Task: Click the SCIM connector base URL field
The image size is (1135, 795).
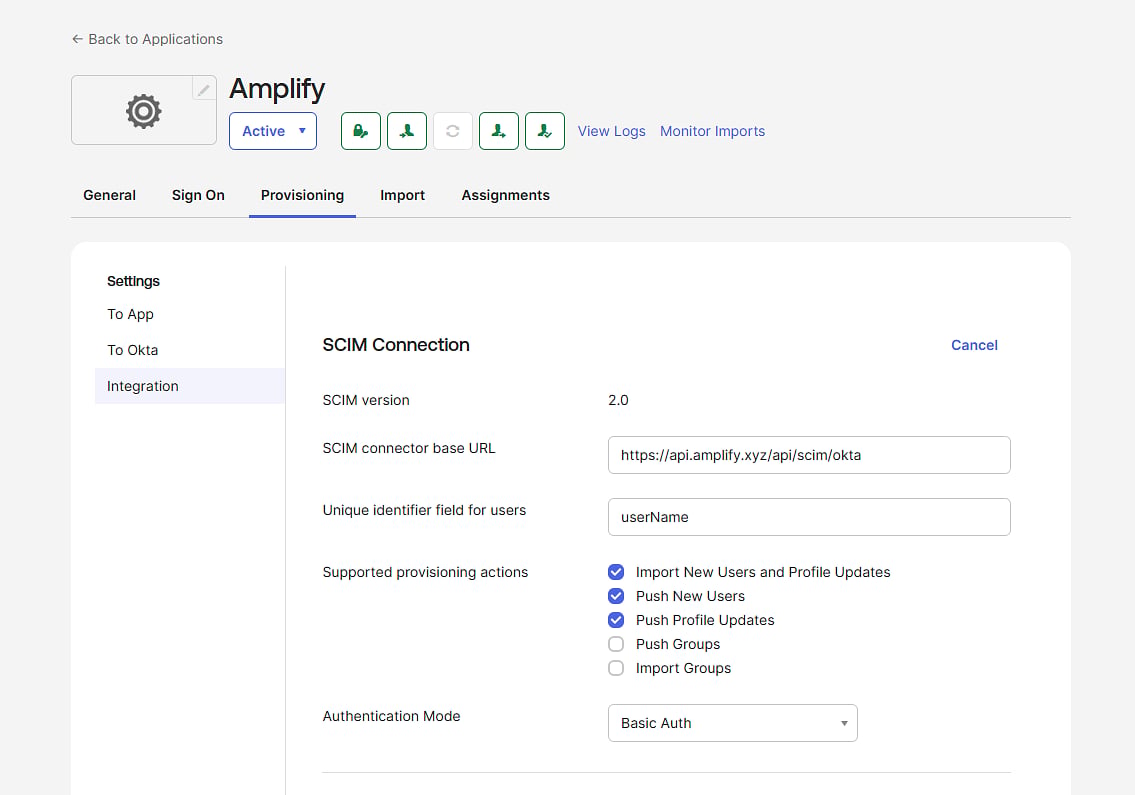Action: point(809,455)
